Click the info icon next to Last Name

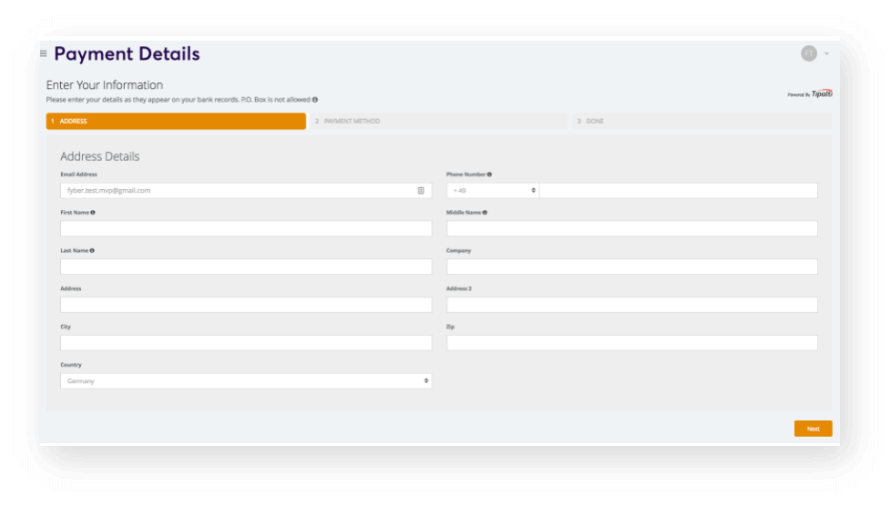pos(92,250)
